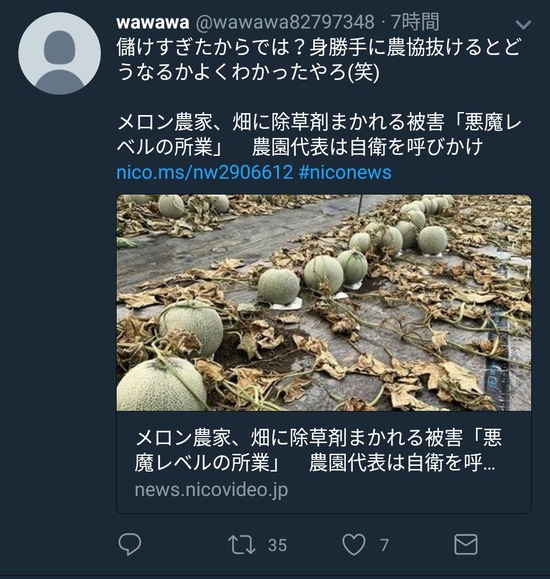Open the wawawa display name

pos(153,22)
